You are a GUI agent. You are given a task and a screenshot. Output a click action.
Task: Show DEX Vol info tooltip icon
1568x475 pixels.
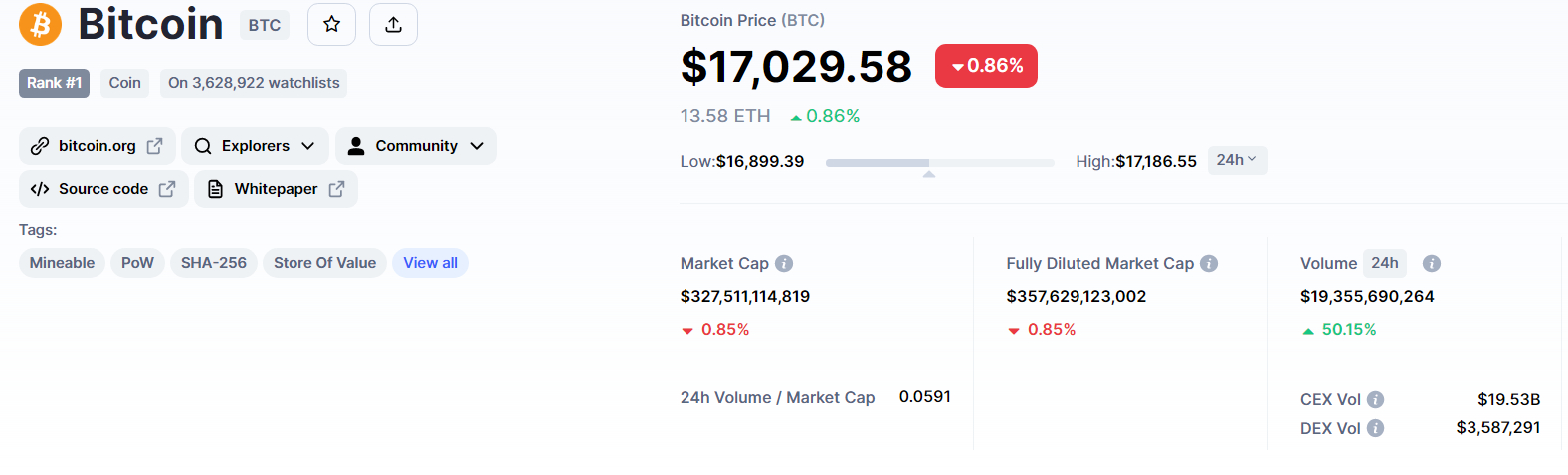pyautogui.click(x=1376, y=428)
